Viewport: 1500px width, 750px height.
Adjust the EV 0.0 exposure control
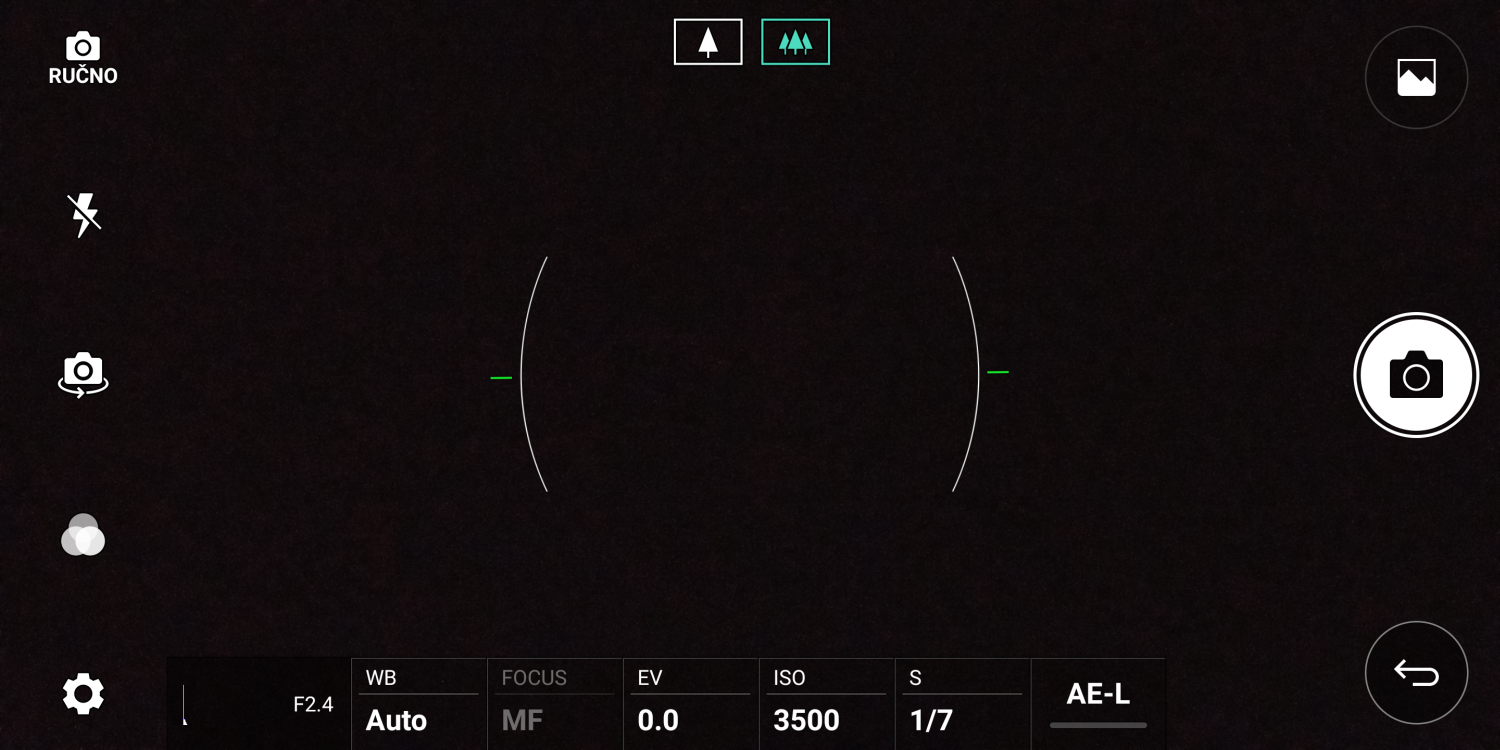(x=690, y=703)
